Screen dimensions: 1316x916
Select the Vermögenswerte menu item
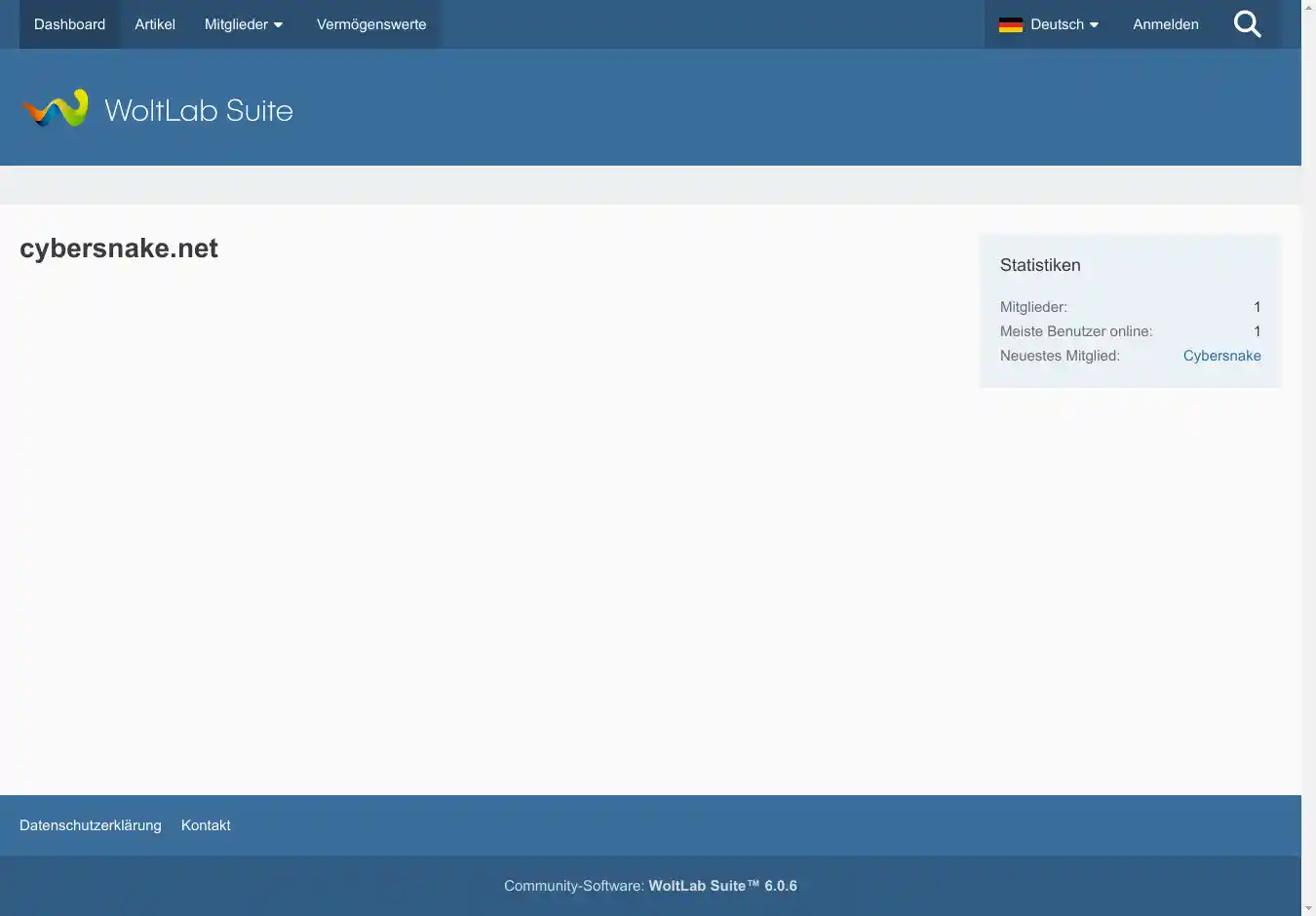point(371,24)
